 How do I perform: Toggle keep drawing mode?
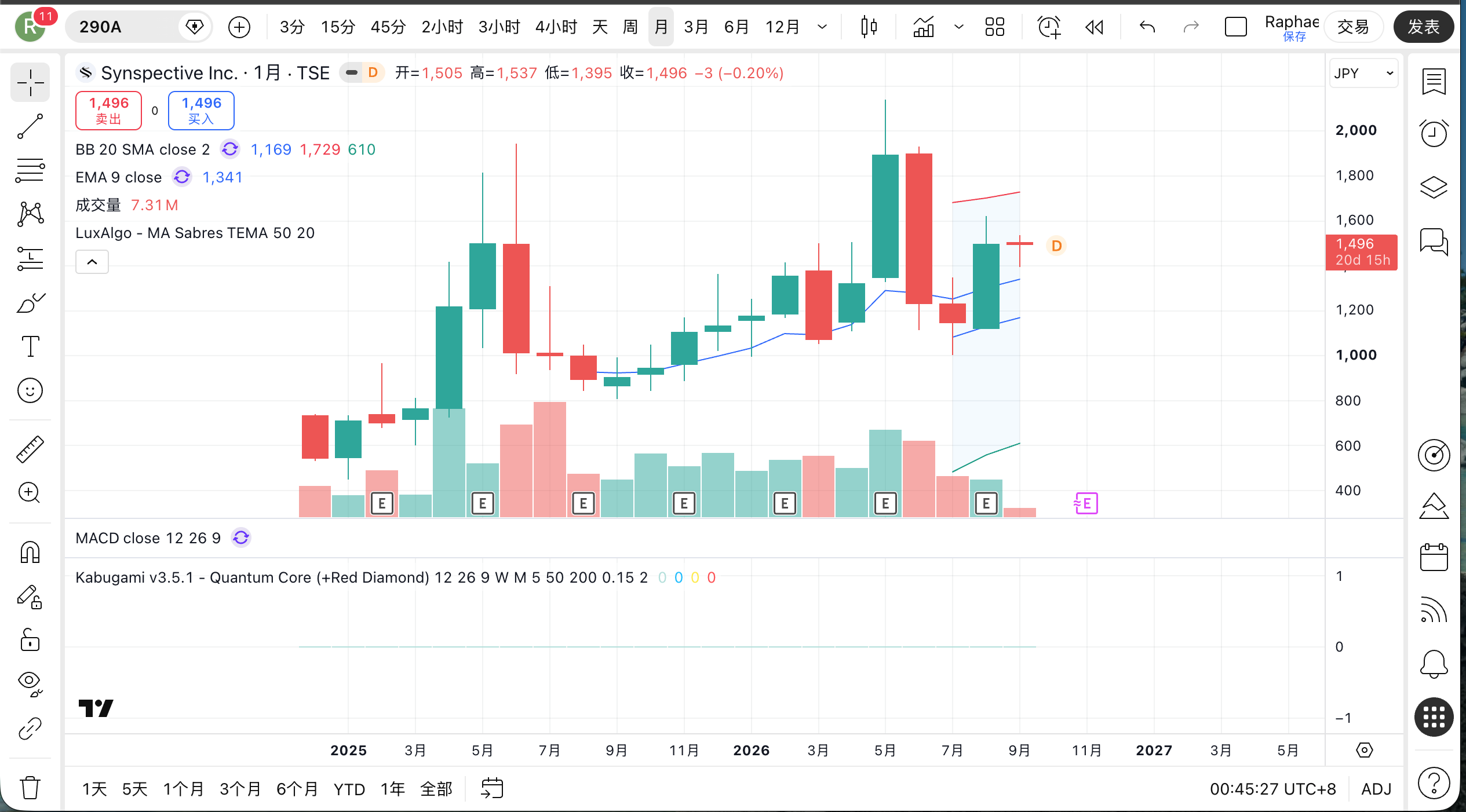tap(30, 597)
